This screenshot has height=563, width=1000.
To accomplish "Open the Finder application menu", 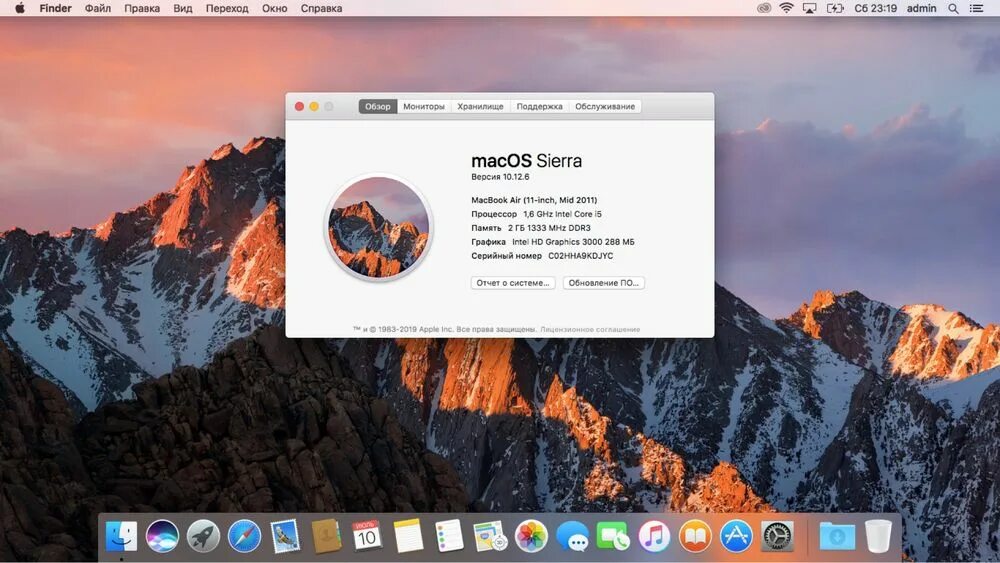I will coord(55,8).
